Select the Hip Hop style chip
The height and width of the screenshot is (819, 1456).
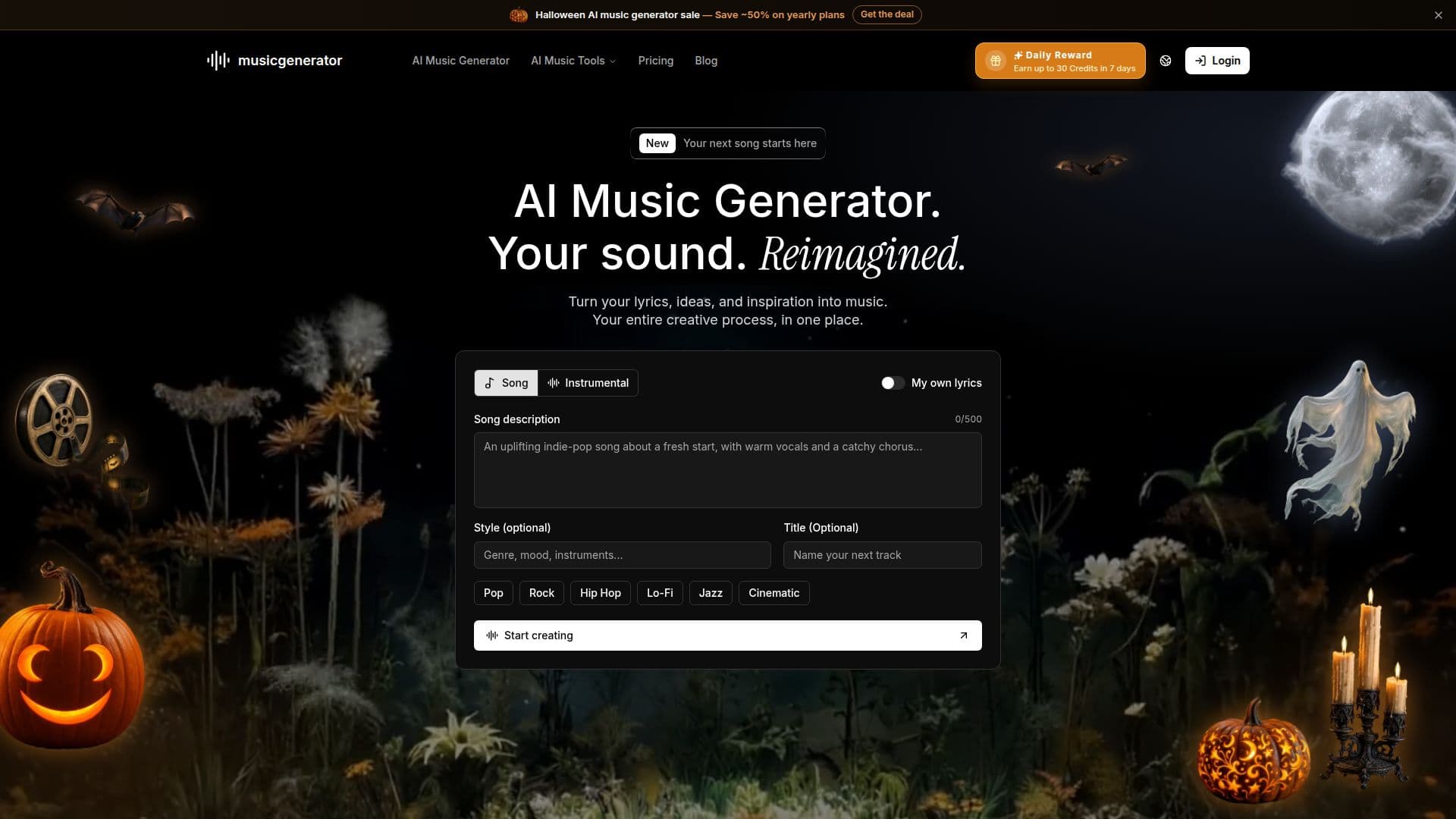pyautogui.click(x=600, y=593)
